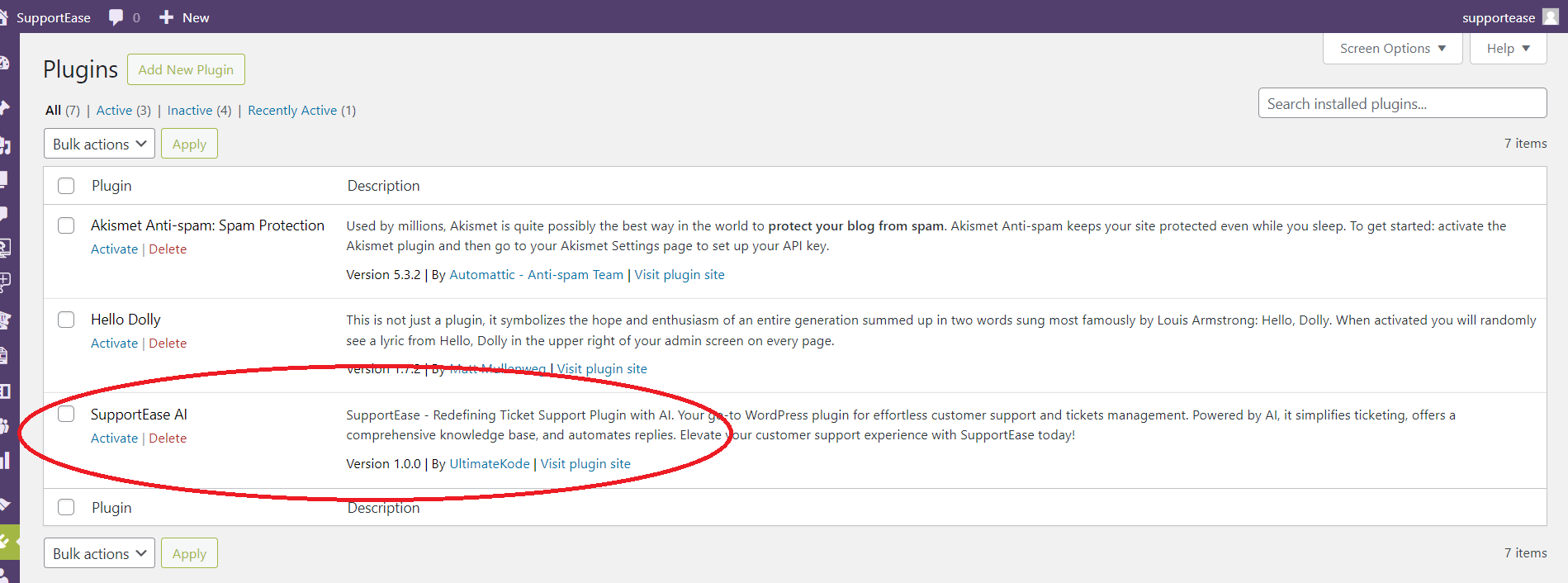This screenshot has width=1568, height=583.
Task: Click the Description column header at top
Action: coord(383,186)
